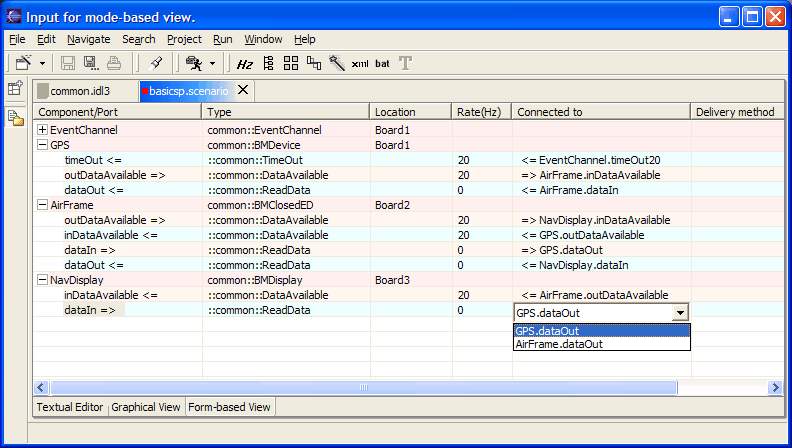Click the Open Perspective sidebar icon
The width and height of the screenshot is (792, 448).
(15, 89)
